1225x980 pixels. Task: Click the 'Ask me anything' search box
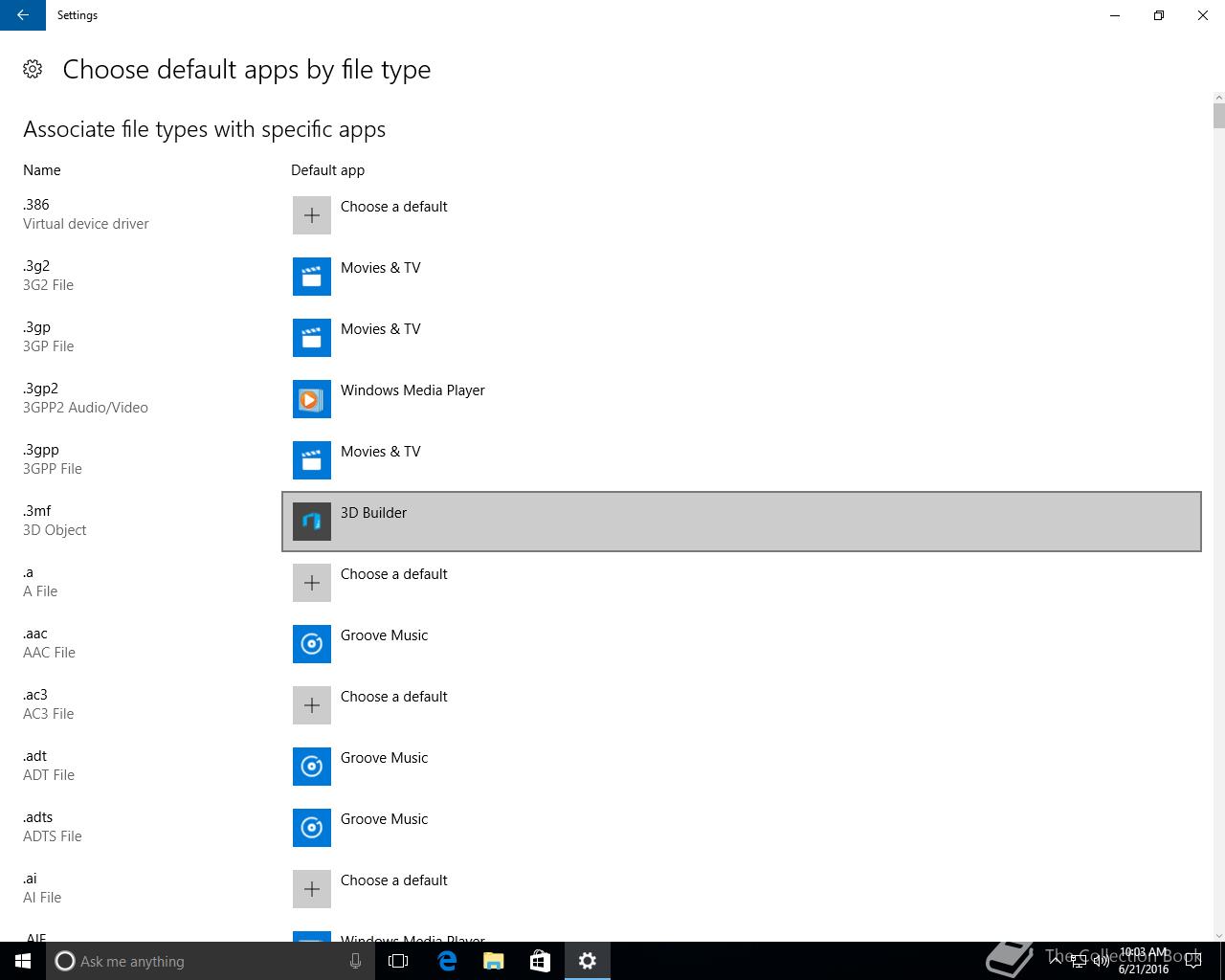click(x=210, y=961)
